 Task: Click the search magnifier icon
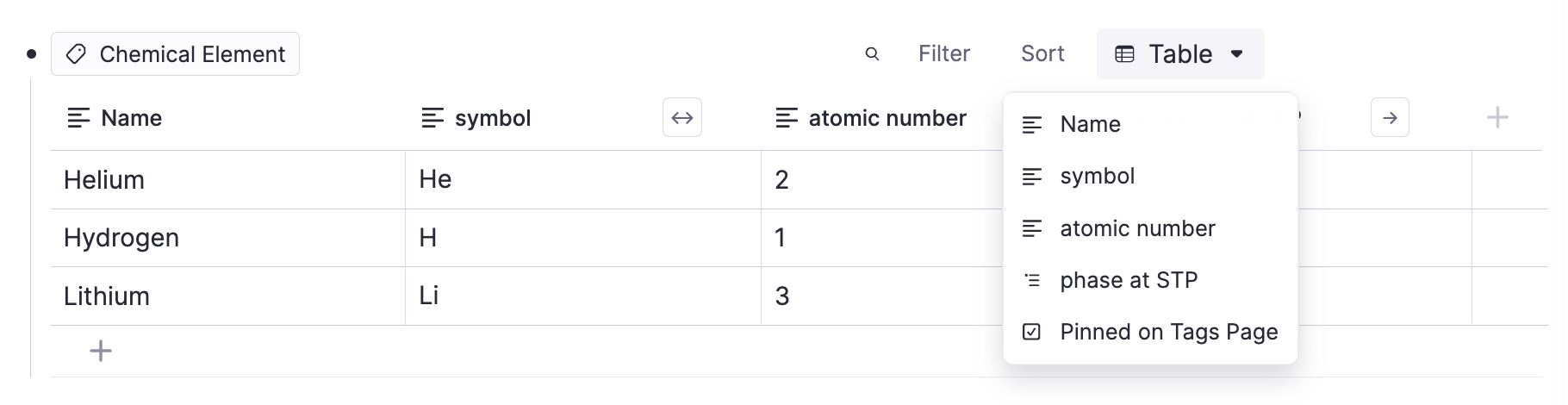pos(872,54)
